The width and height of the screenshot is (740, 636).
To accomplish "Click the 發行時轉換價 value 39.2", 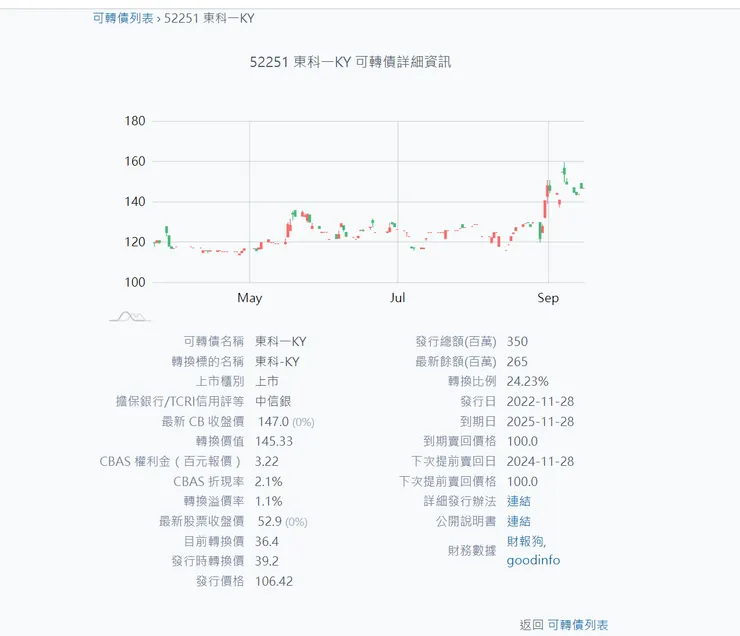I will point(267,561).
